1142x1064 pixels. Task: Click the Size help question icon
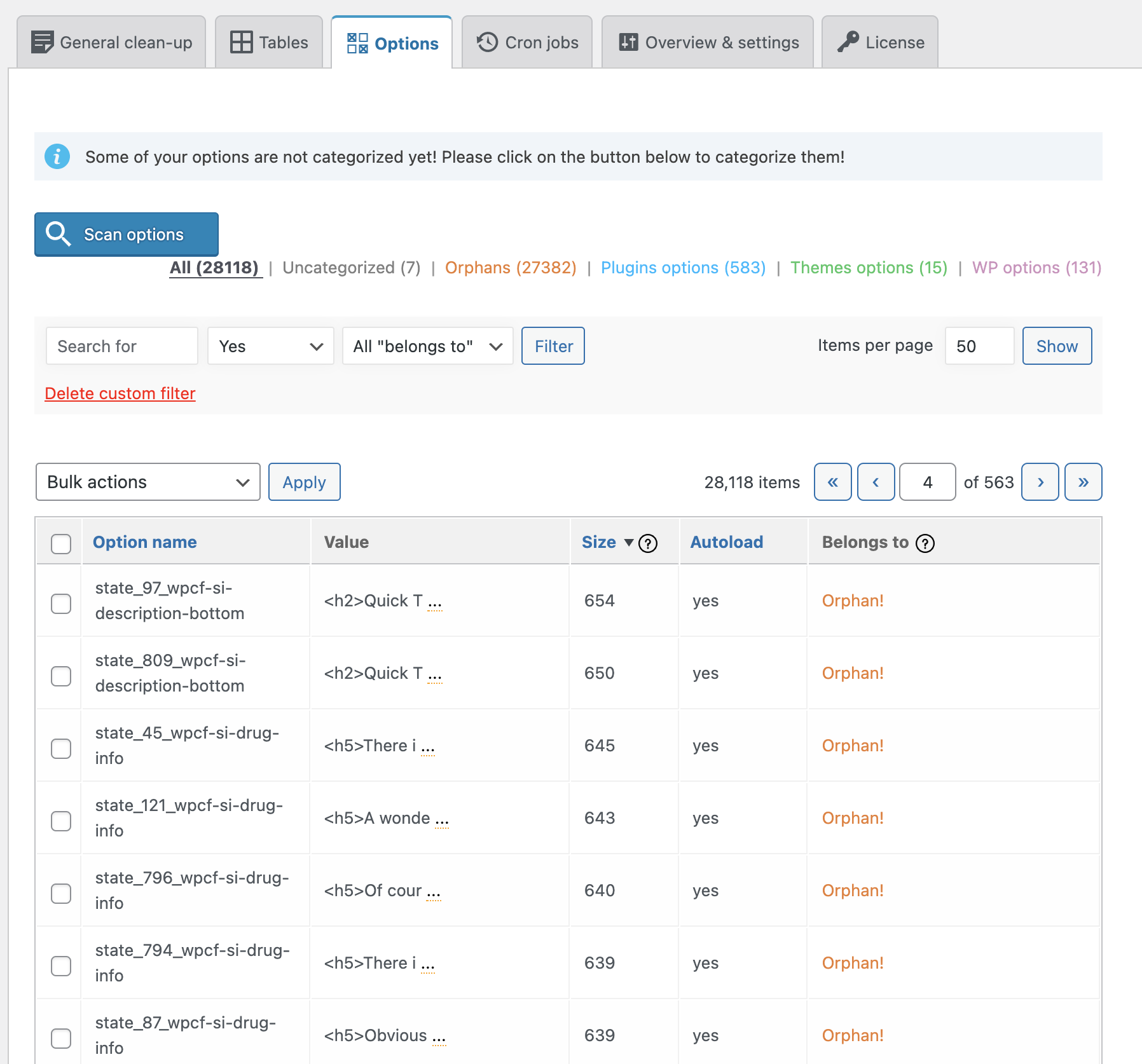[x=648, y=543]
